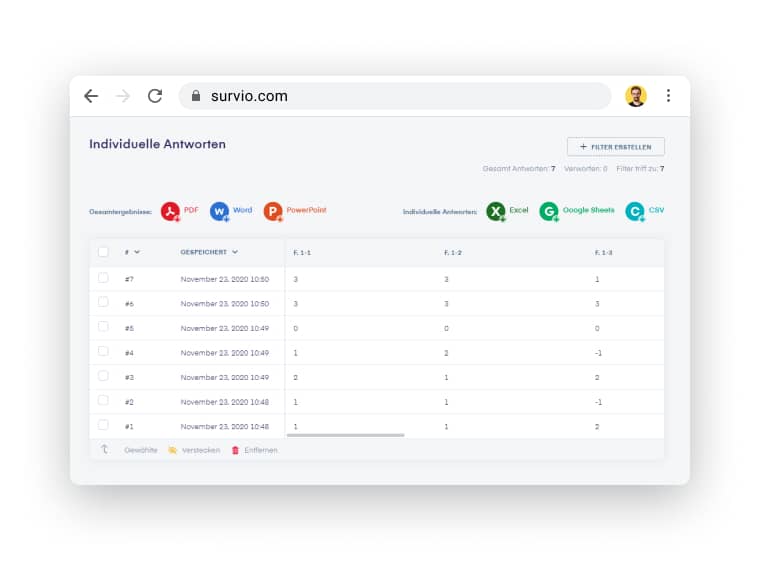760x570 pixels.
Task: Select checkbox for response #6
Action: tap(103, 302)
